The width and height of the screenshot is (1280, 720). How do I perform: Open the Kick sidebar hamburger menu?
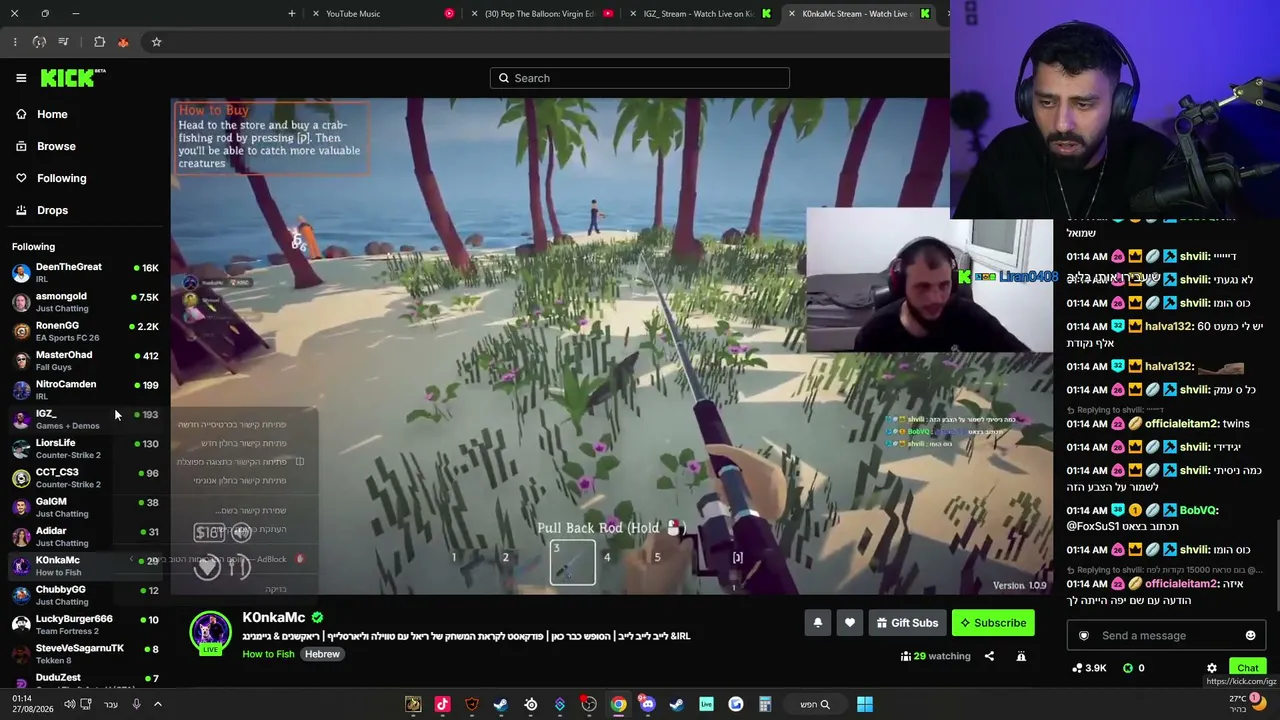pos(21,78)
